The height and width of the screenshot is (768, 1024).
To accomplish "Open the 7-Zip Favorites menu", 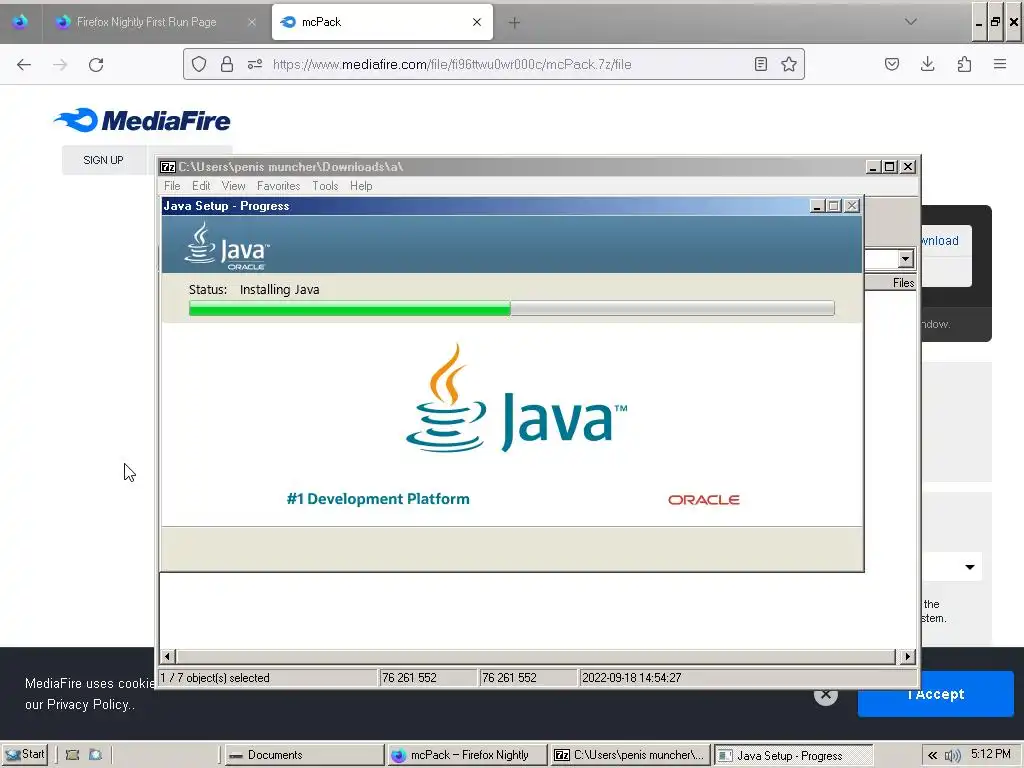I will pyautogui.click(x=278, y=185).
